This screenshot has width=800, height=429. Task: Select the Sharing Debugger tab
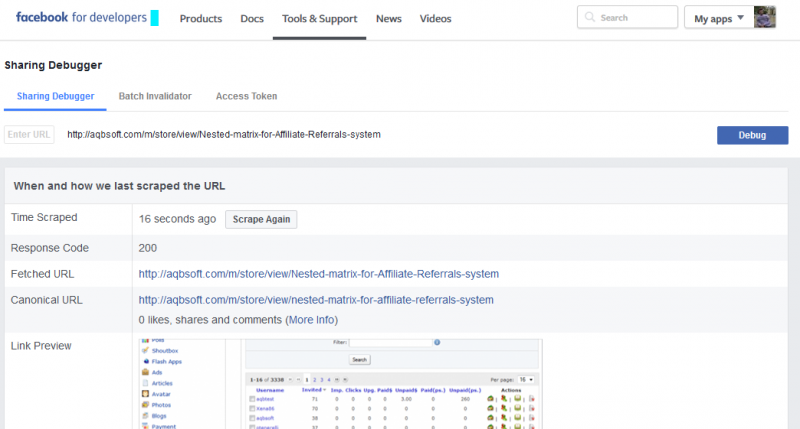pyautogui.click(x=55, y=96)
